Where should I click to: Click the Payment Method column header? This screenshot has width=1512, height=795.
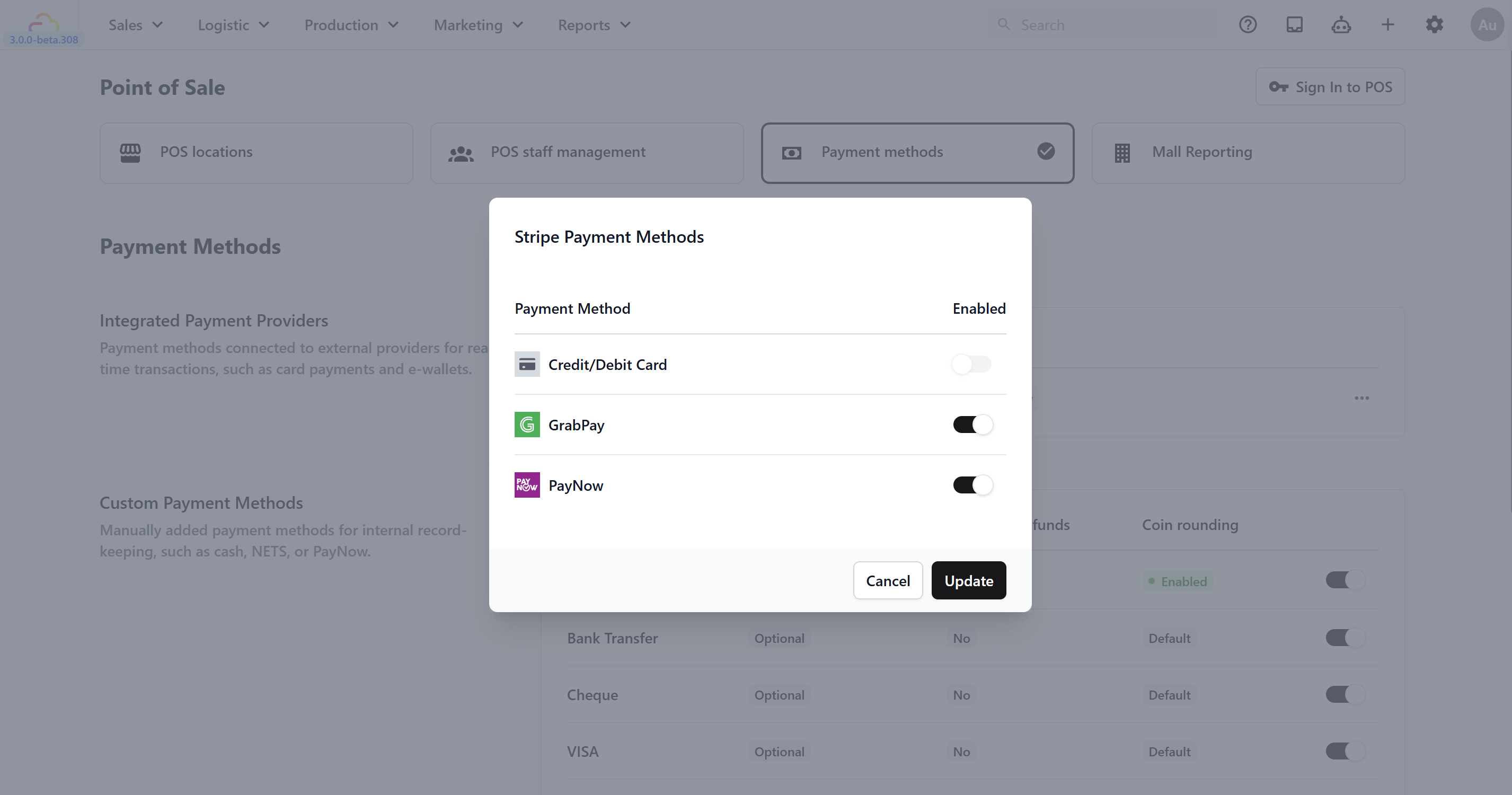coord(572,308)
